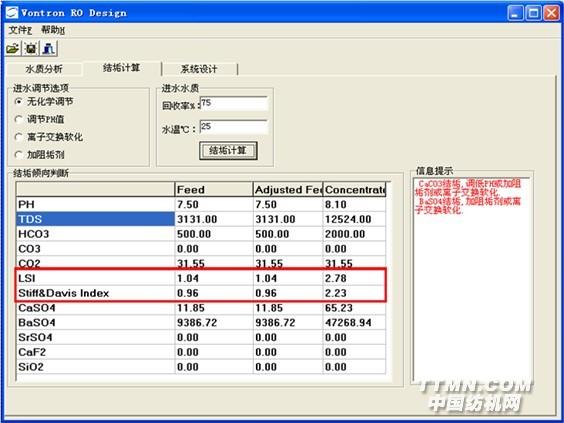Click the third toolbar icon beside save
The height and width of the screenshot is (423, 564).
(49, 48)
